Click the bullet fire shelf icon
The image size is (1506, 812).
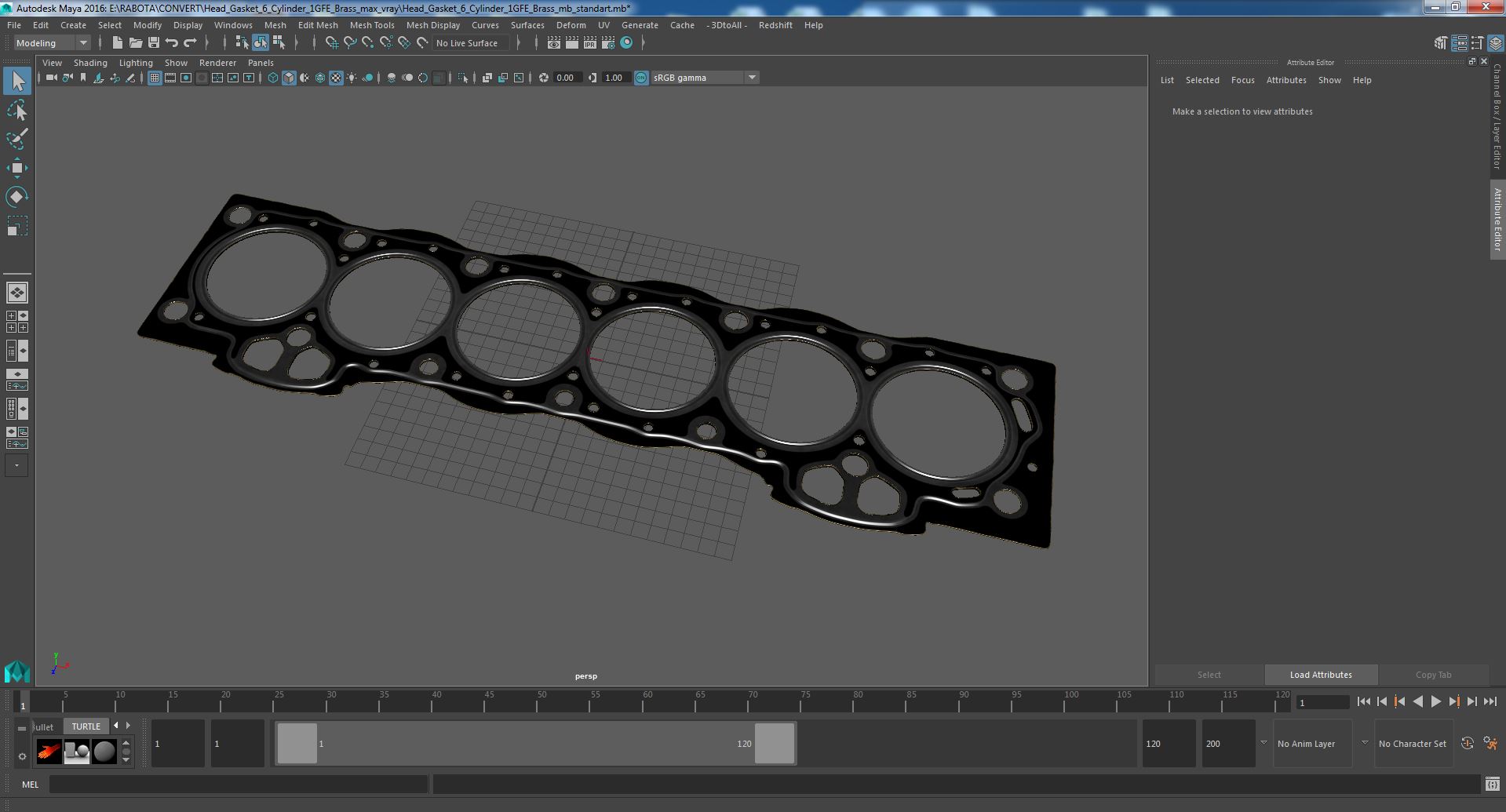(49, 752)
